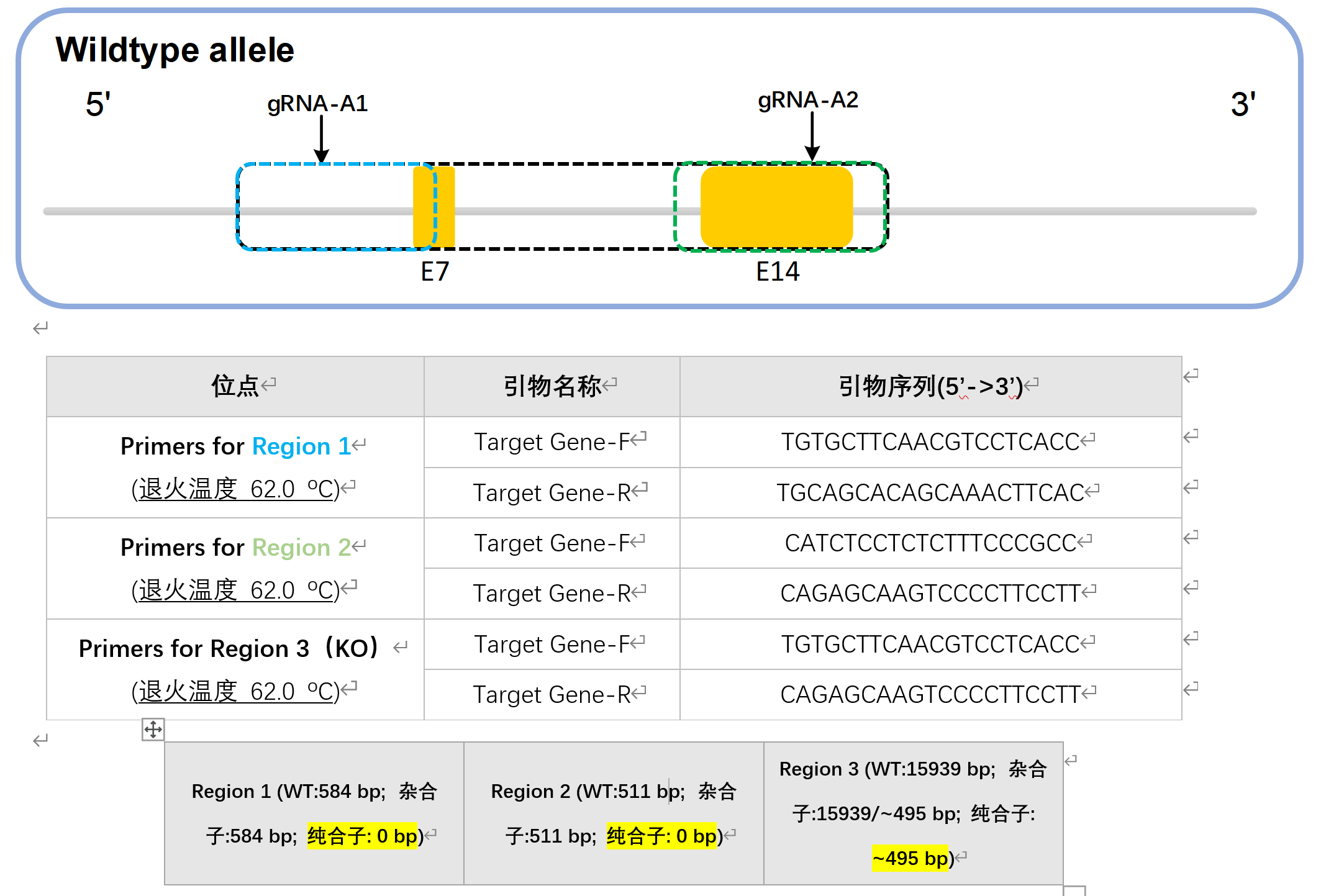This screenshot has height=896, width=1321.
Task: Click the 引物名称 column header cell
Action: (x=552, y=386)
